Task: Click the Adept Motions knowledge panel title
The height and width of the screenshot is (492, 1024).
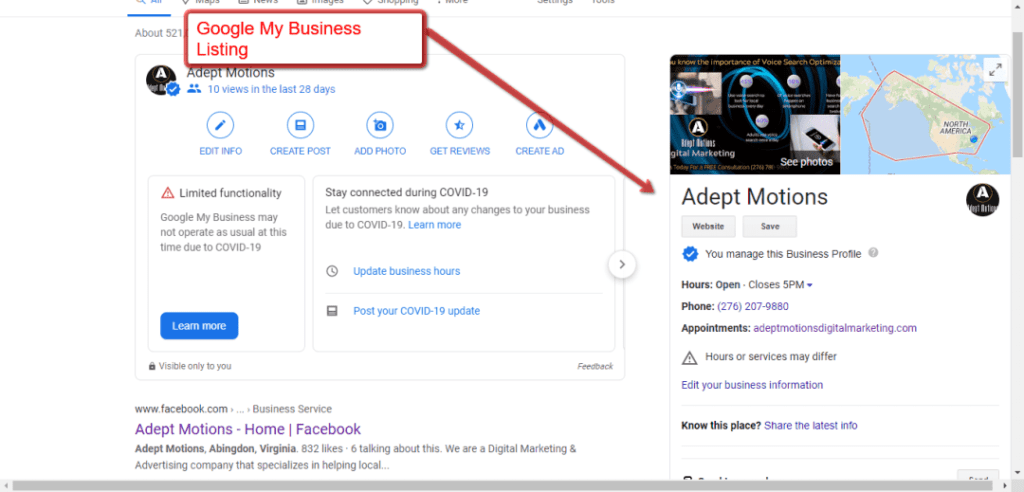Action: click(754, 197)
